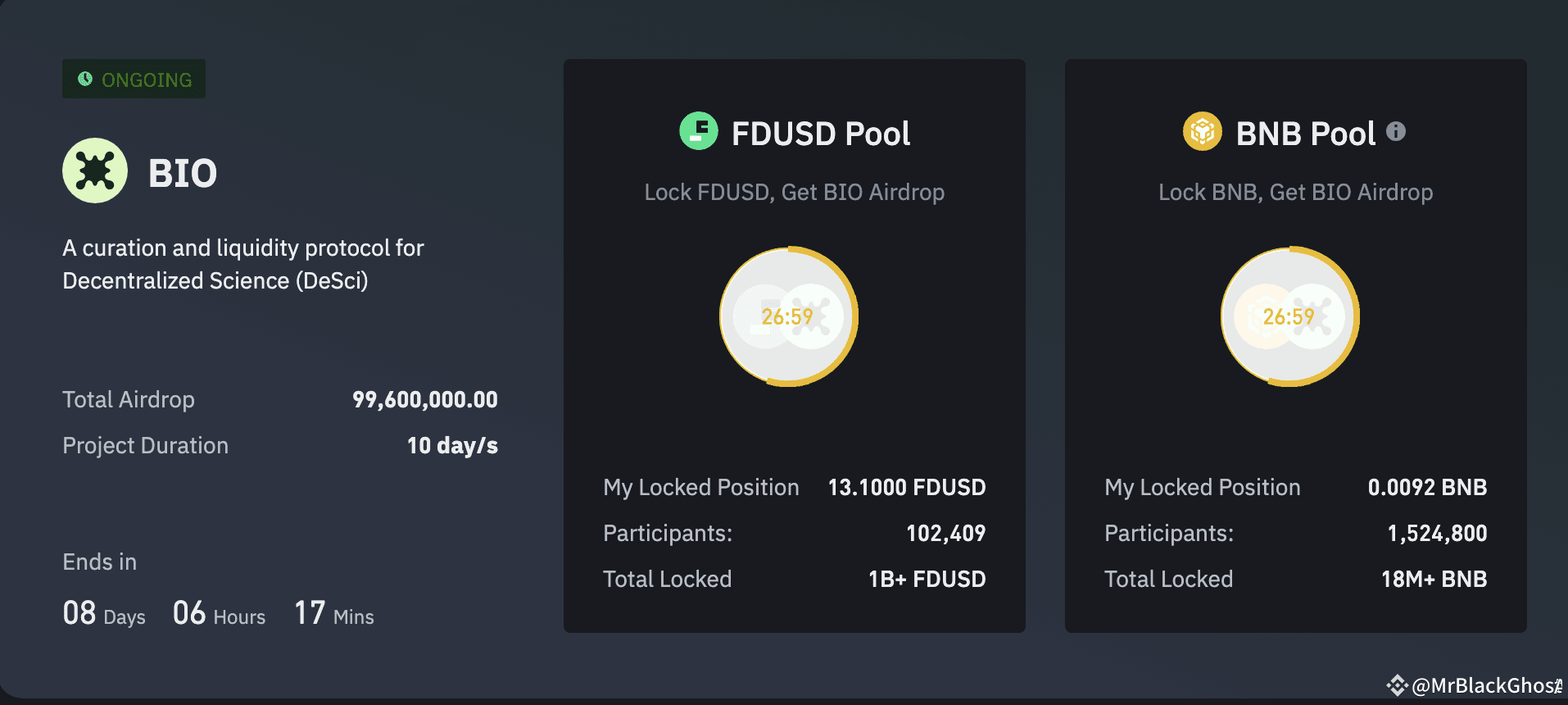Click the 08 Days countdown counter
Image resolution: width=1568 pixels, height=705 pixels.
click(x=104, y=614)
